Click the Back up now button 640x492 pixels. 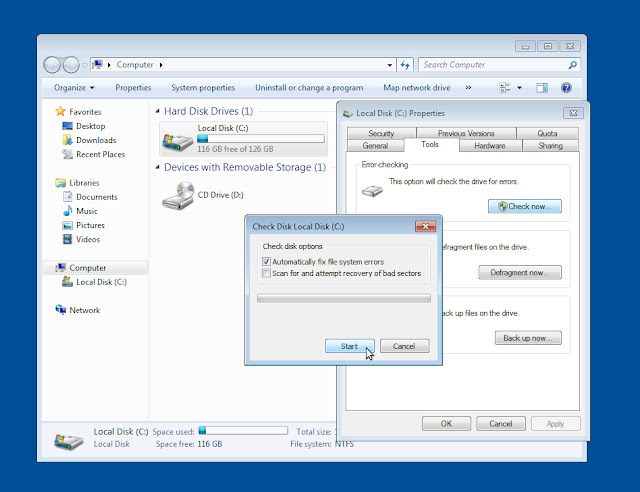click(x=528, y=338)
